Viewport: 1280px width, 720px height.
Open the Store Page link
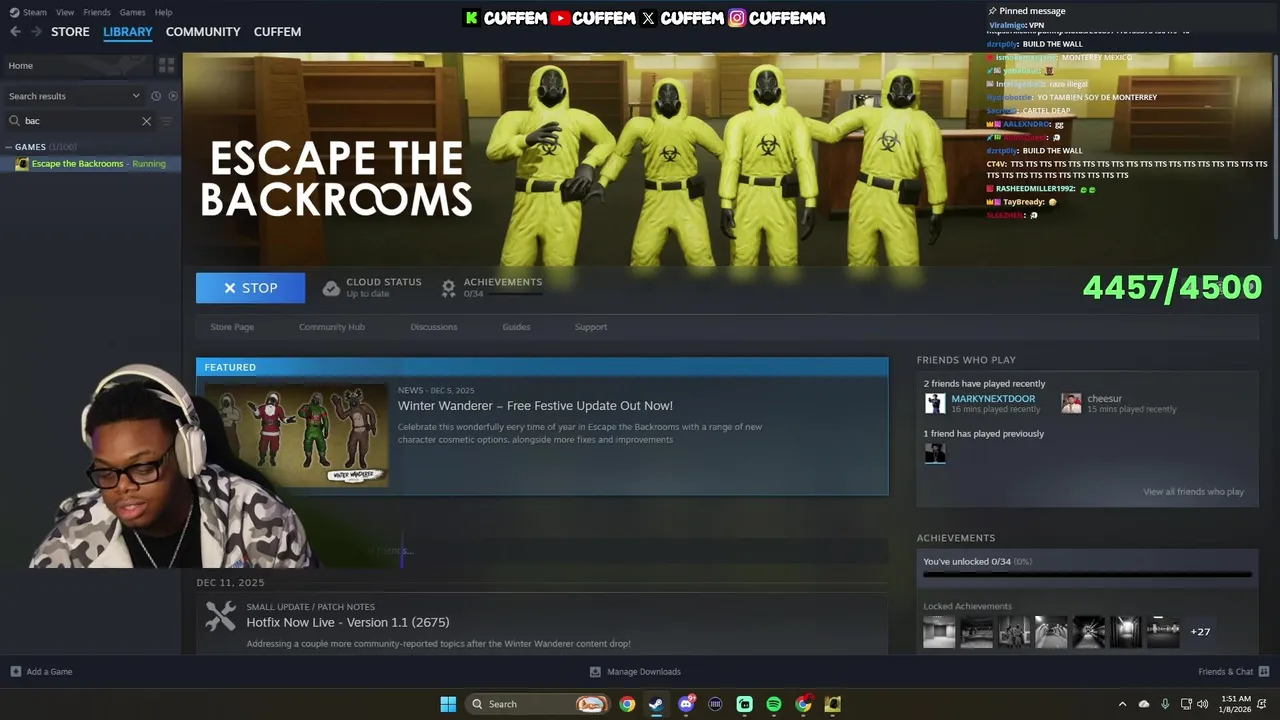(x=232, y=327)
